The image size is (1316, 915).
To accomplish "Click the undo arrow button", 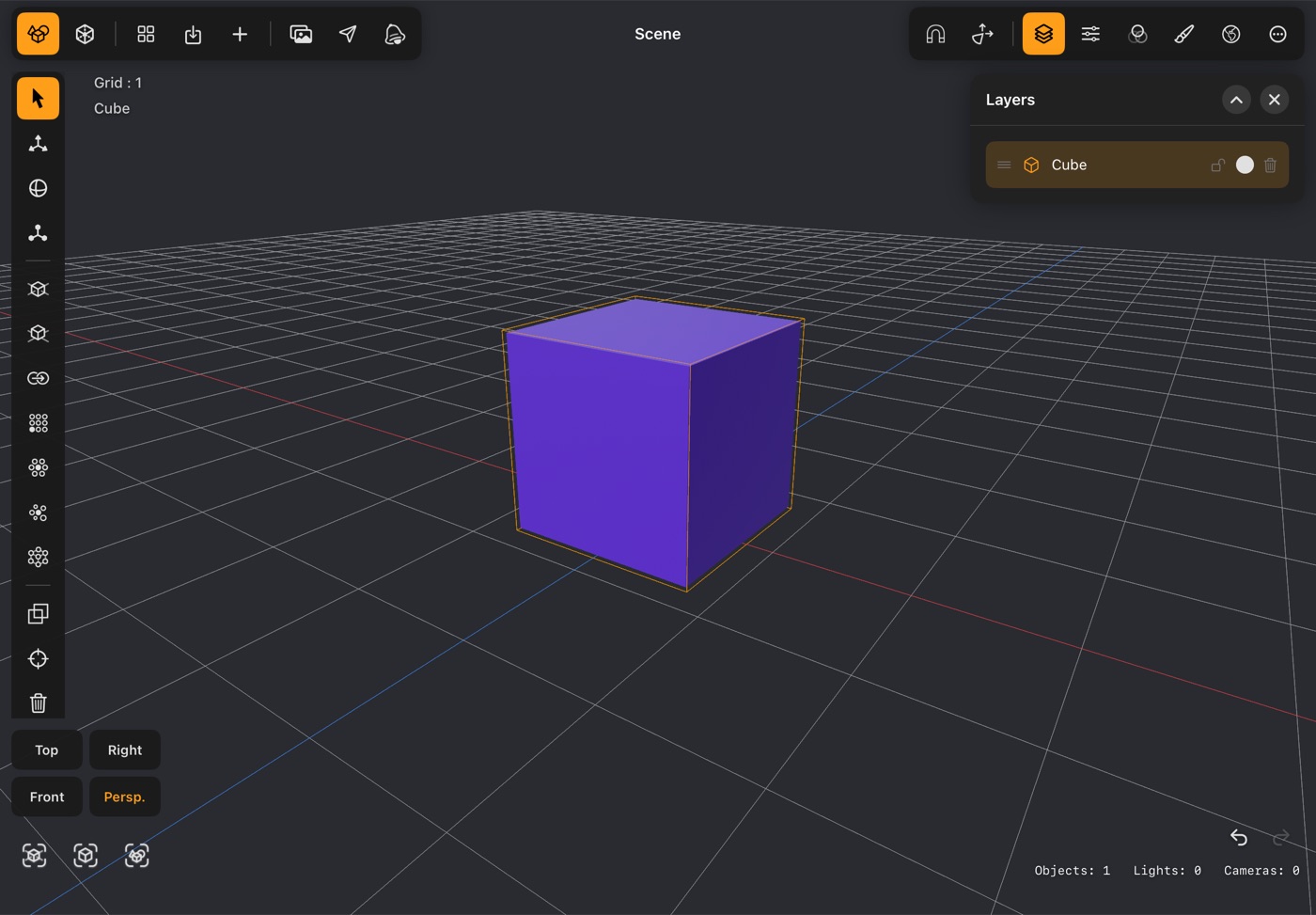I will [x=1238, y=837].
